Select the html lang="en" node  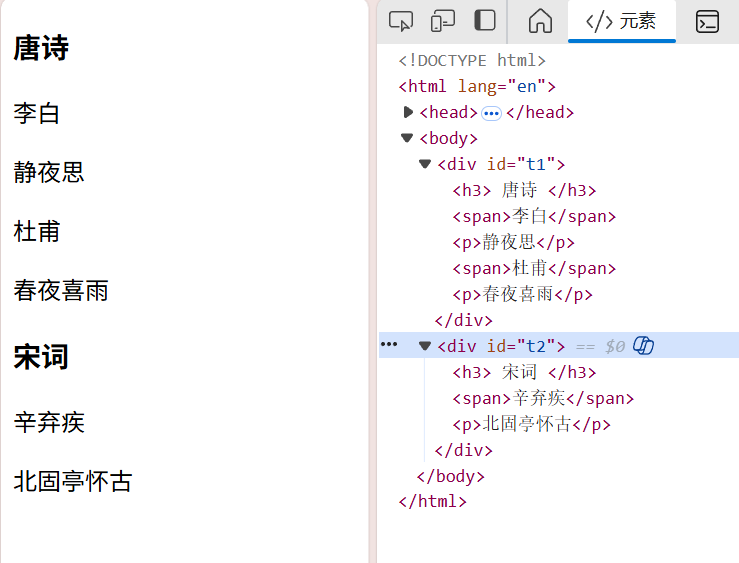[x=477, y=87]
